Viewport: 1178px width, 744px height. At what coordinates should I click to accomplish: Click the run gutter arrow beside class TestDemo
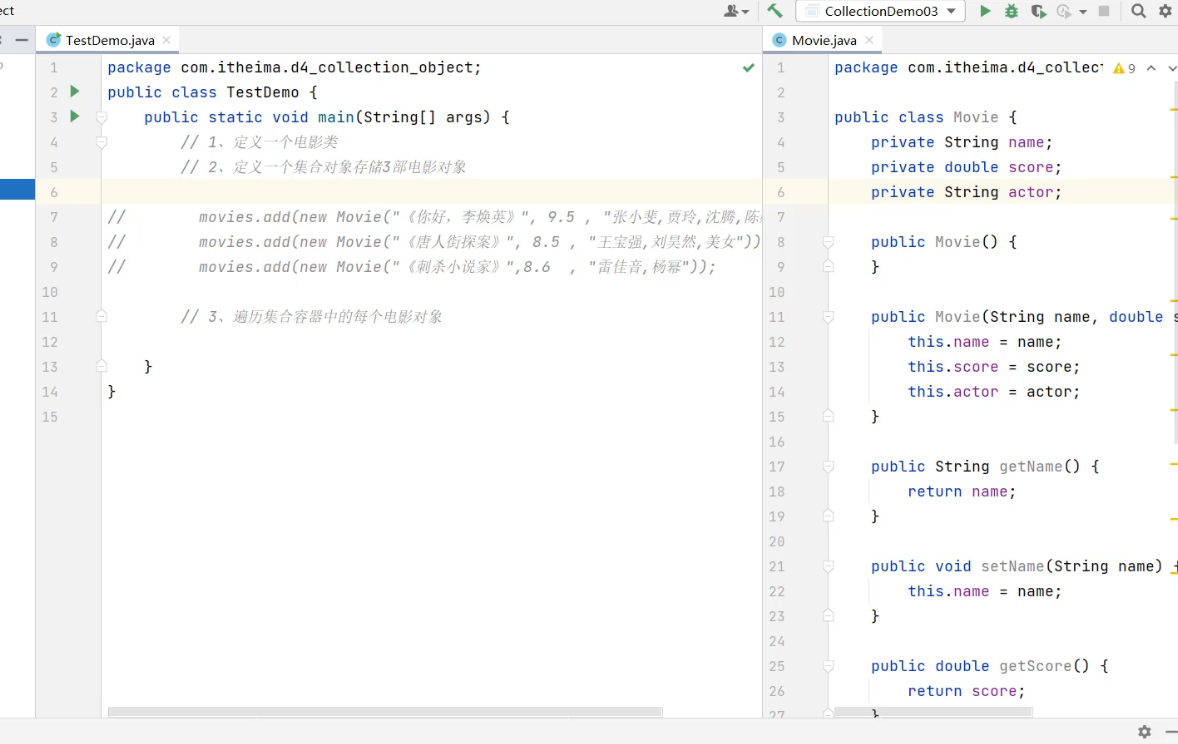tap(74, 92)
